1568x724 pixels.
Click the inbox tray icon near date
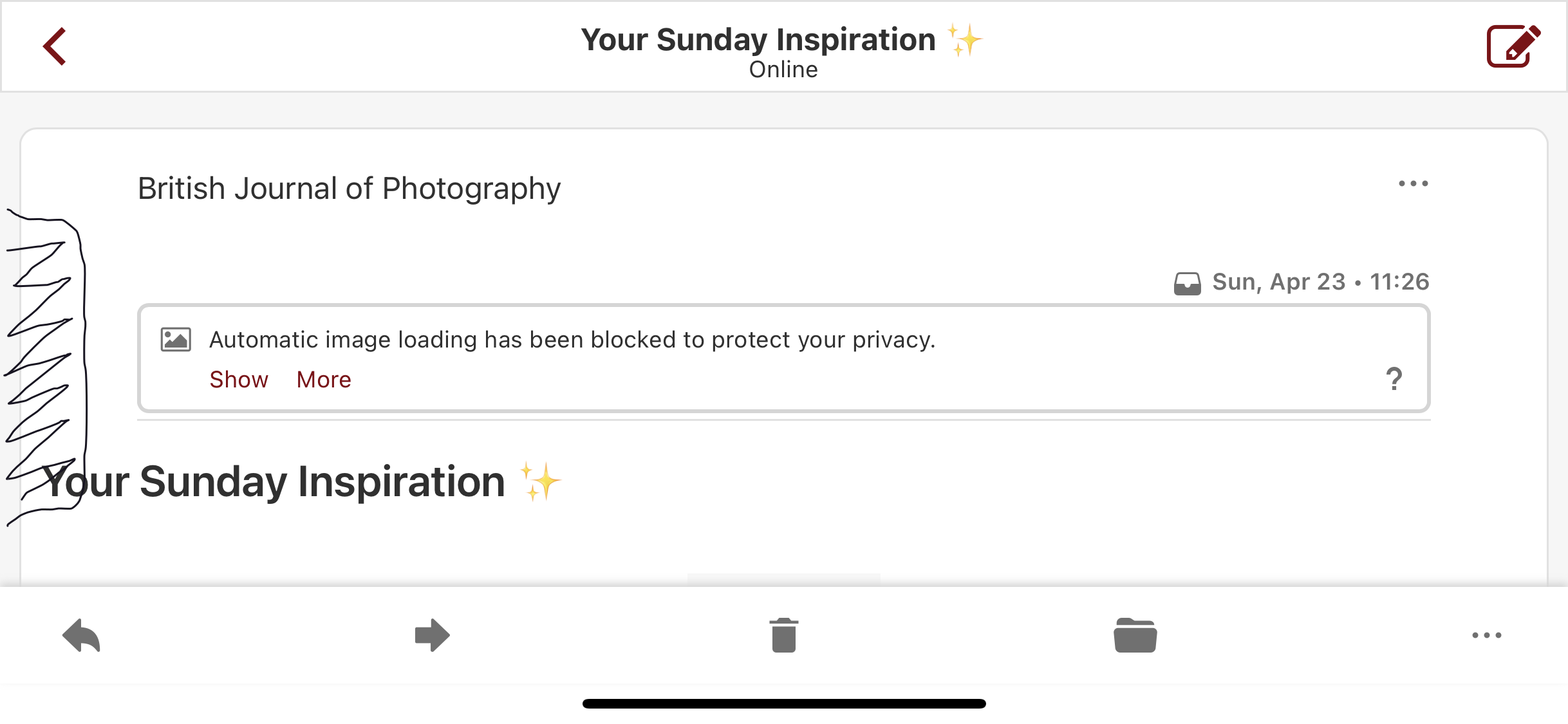point(1187,283)
